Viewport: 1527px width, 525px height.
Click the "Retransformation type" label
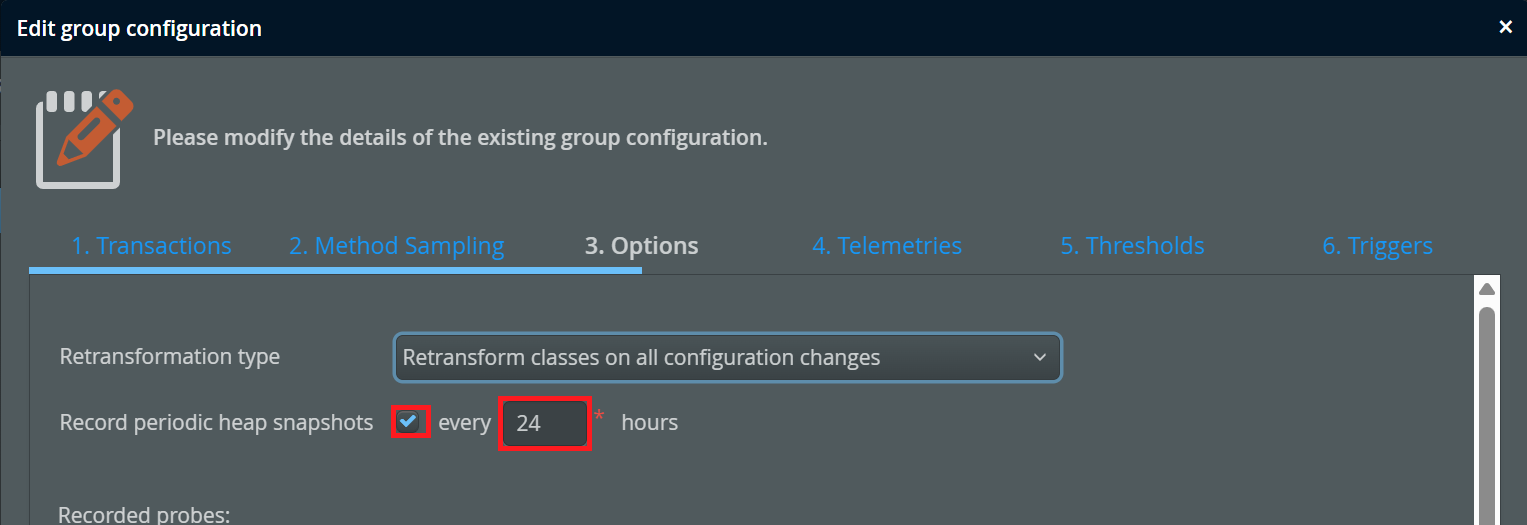170,357
